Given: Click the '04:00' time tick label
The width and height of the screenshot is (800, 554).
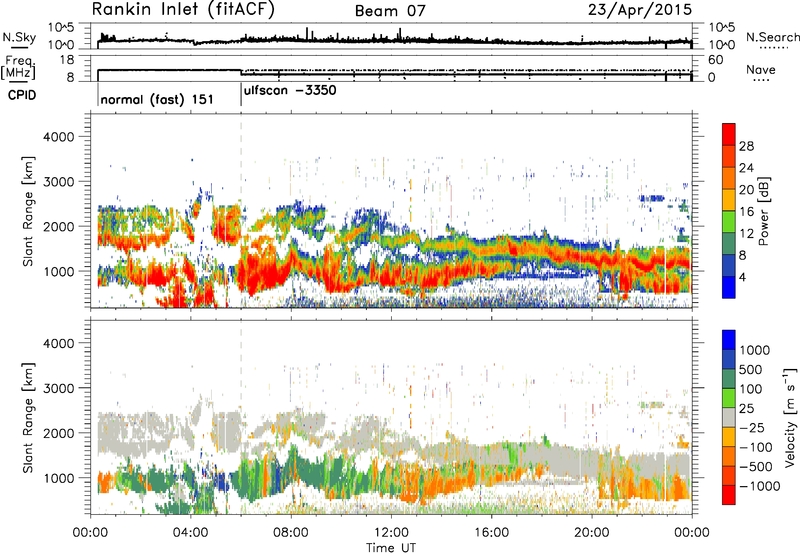Looking at the screenshot, I should [191, 533].
